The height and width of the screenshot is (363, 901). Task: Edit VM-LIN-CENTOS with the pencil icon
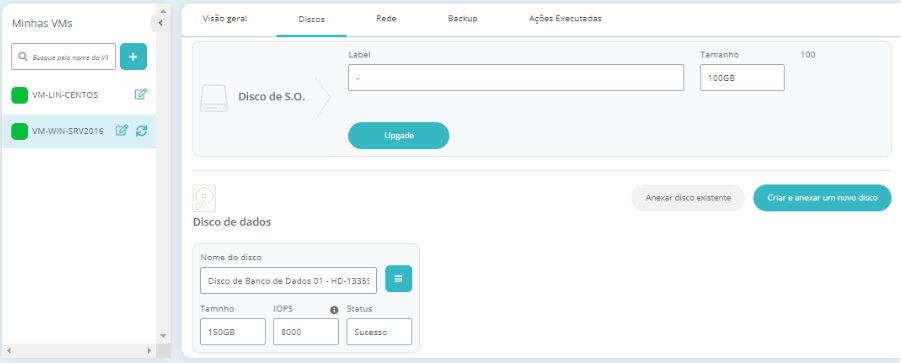coord(141,94)
